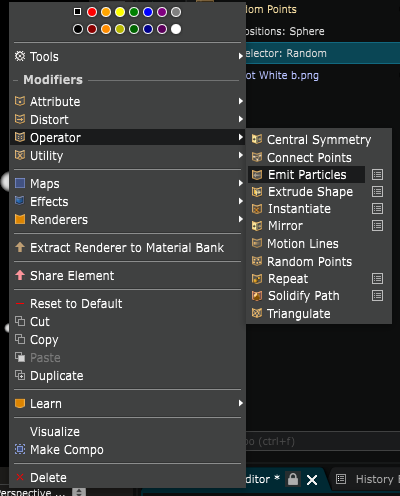Expand the Attribute submenu arrow
The image size is (400, 496).
[241, 101]
